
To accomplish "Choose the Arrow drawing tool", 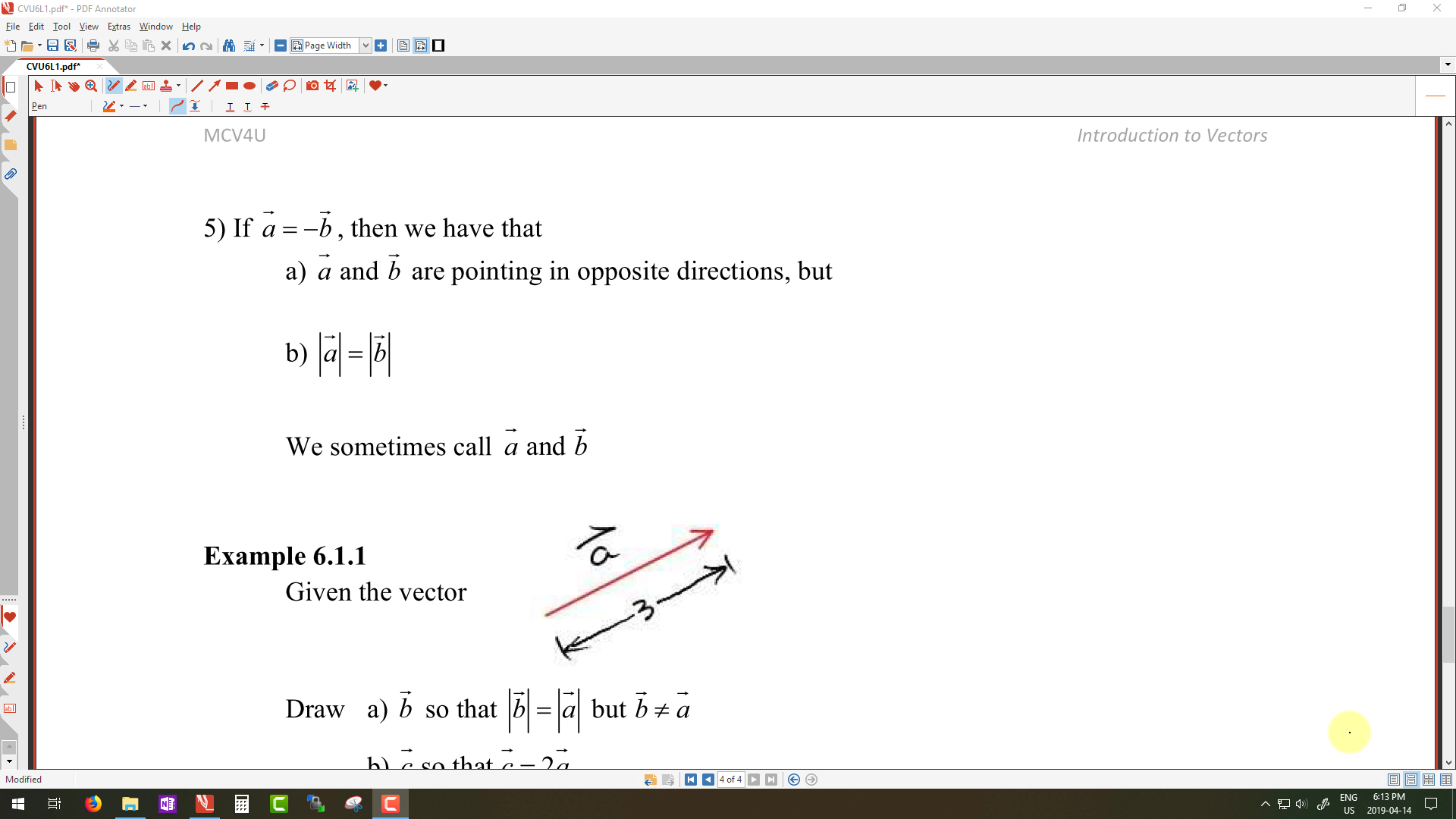I will click(x=215, y=86).
